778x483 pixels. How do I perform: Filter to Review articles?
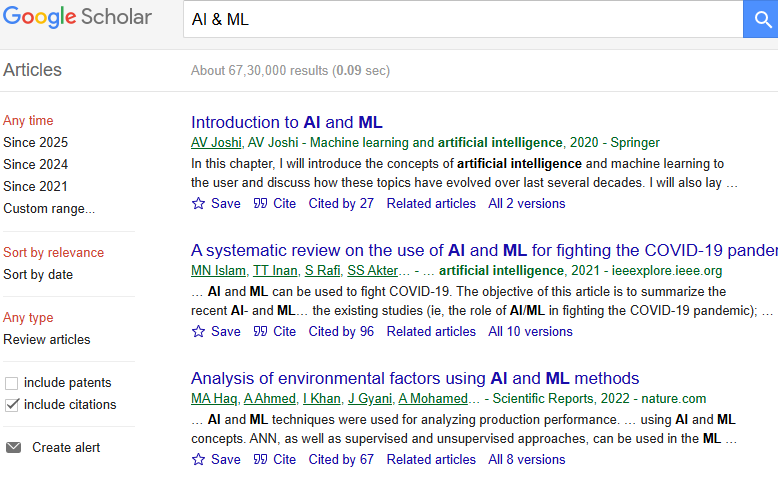coord(47,340)
